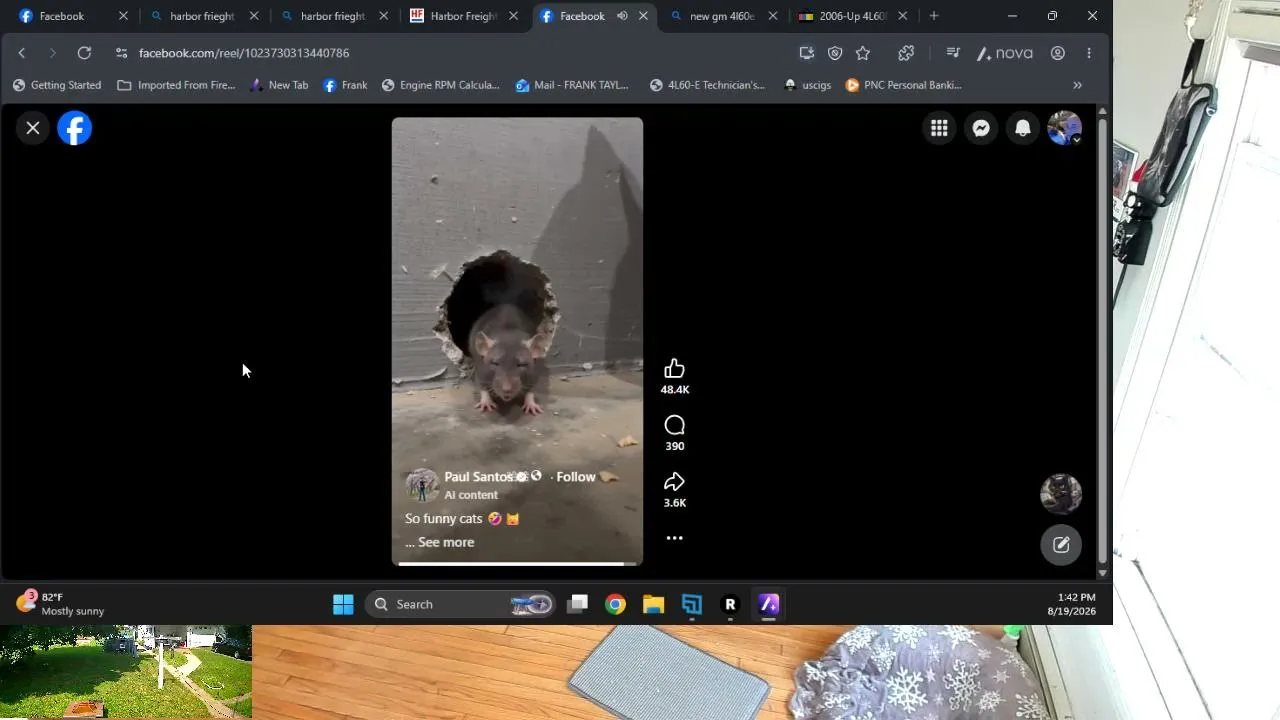The image size is (1280, 720).
Task: Open the uscigs bookmark
Action: (807, 85)
